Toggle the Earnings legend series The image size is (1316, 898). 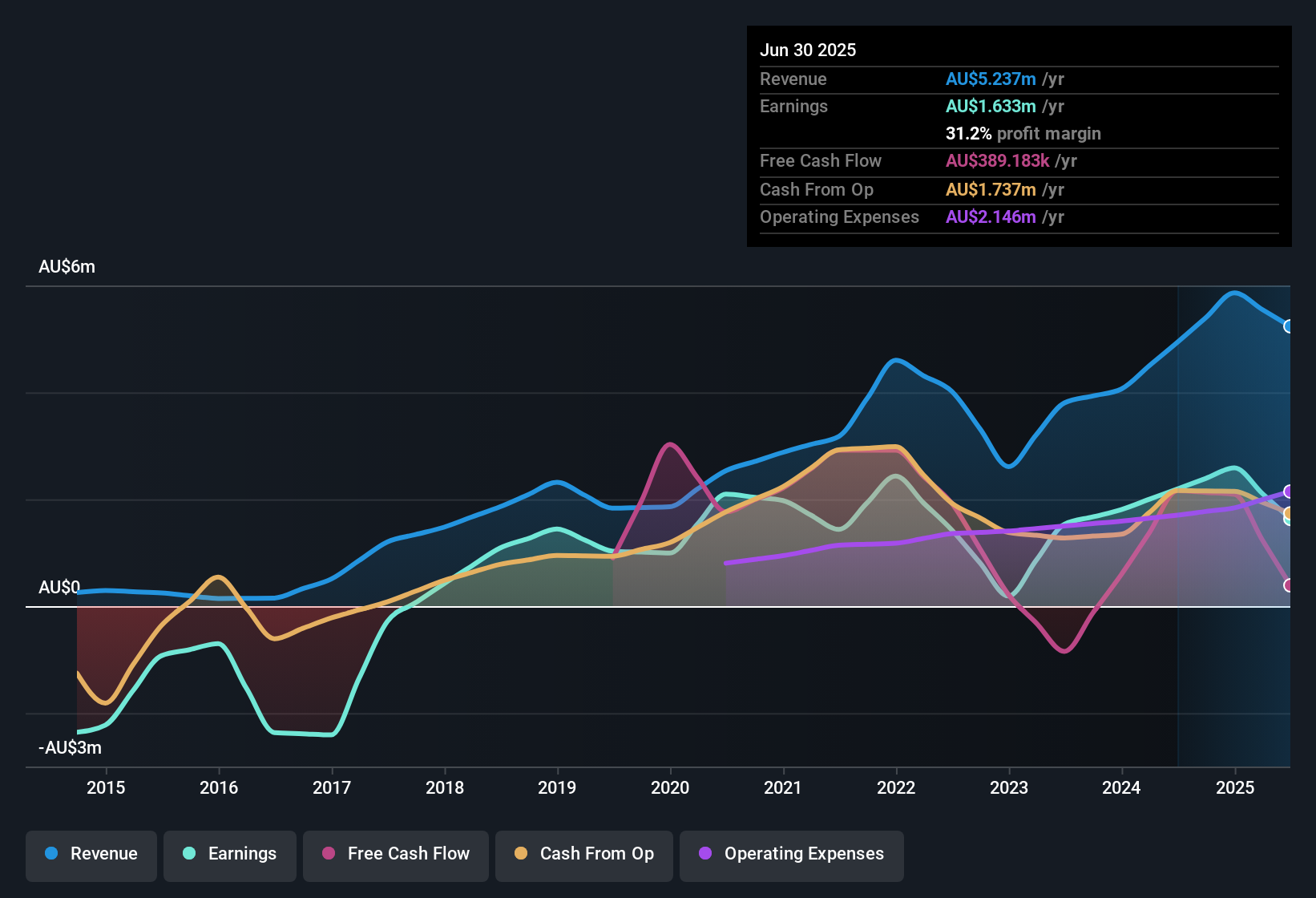(x=230, y=854)
